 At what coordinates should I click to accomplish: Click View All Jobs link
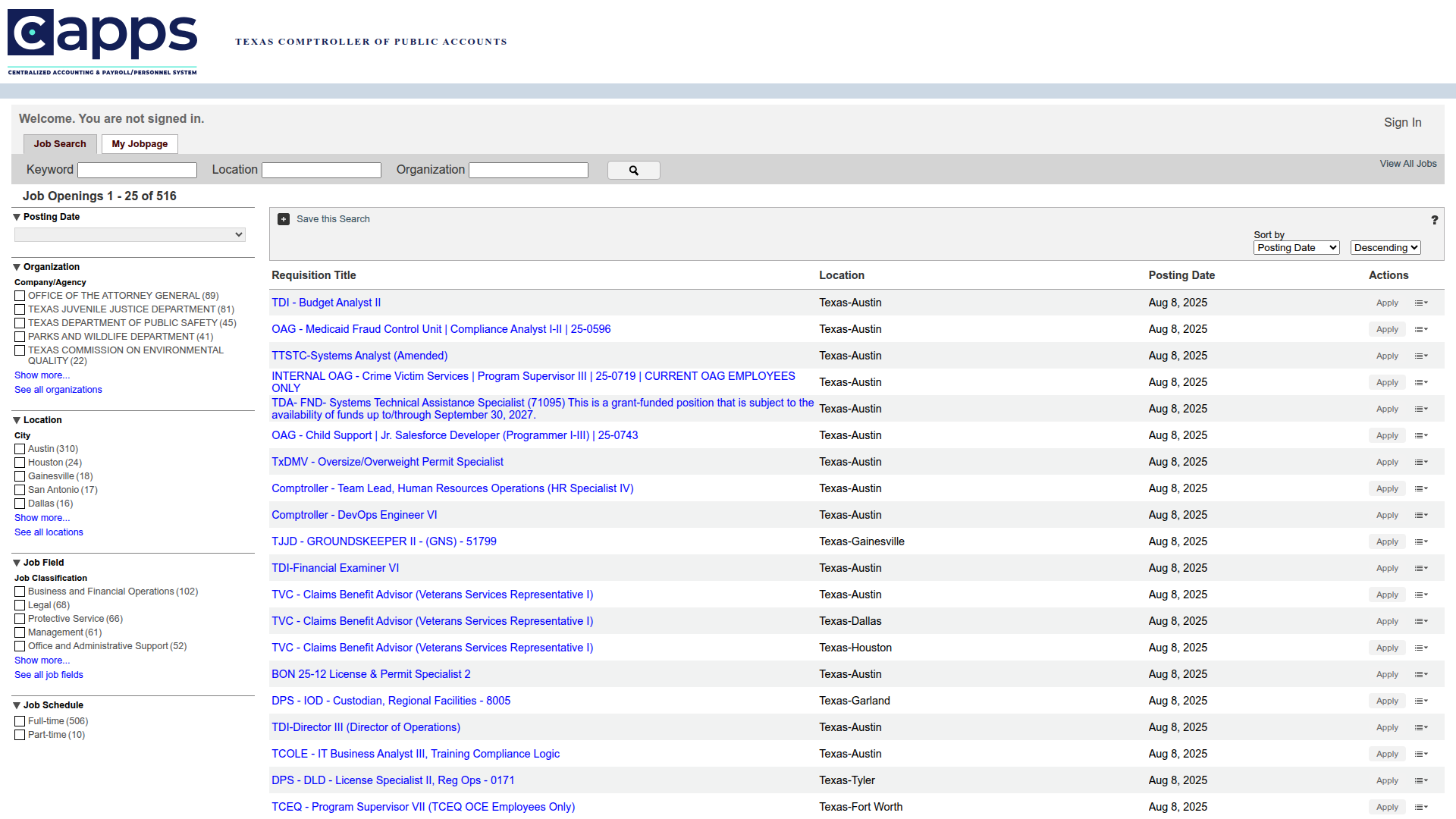(1408, 164)
